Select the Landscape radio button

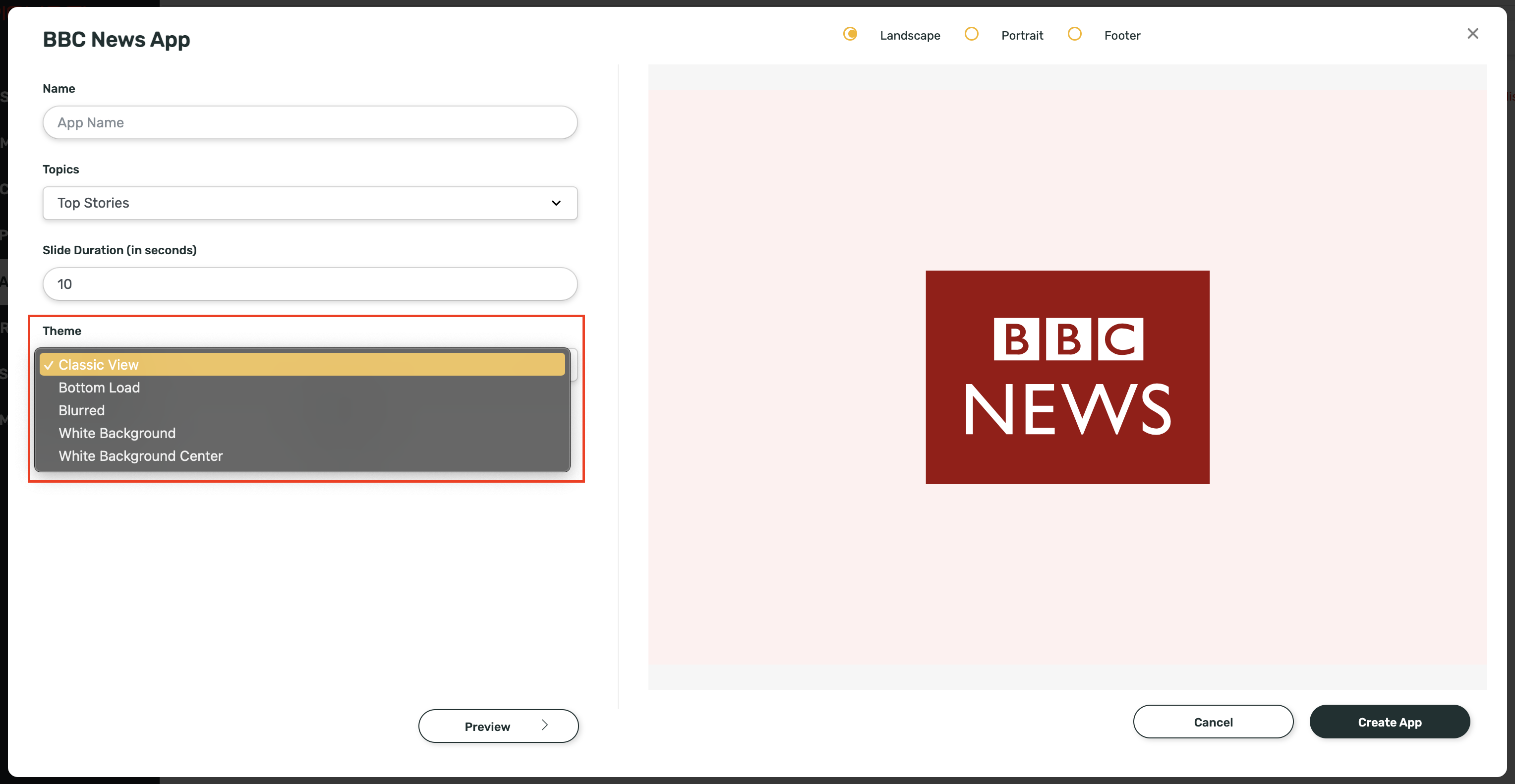(850, 34)
